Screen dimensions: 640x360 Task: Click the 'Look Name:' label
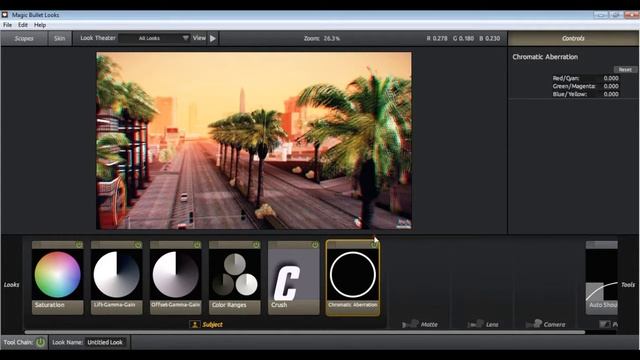click(67, 342)
